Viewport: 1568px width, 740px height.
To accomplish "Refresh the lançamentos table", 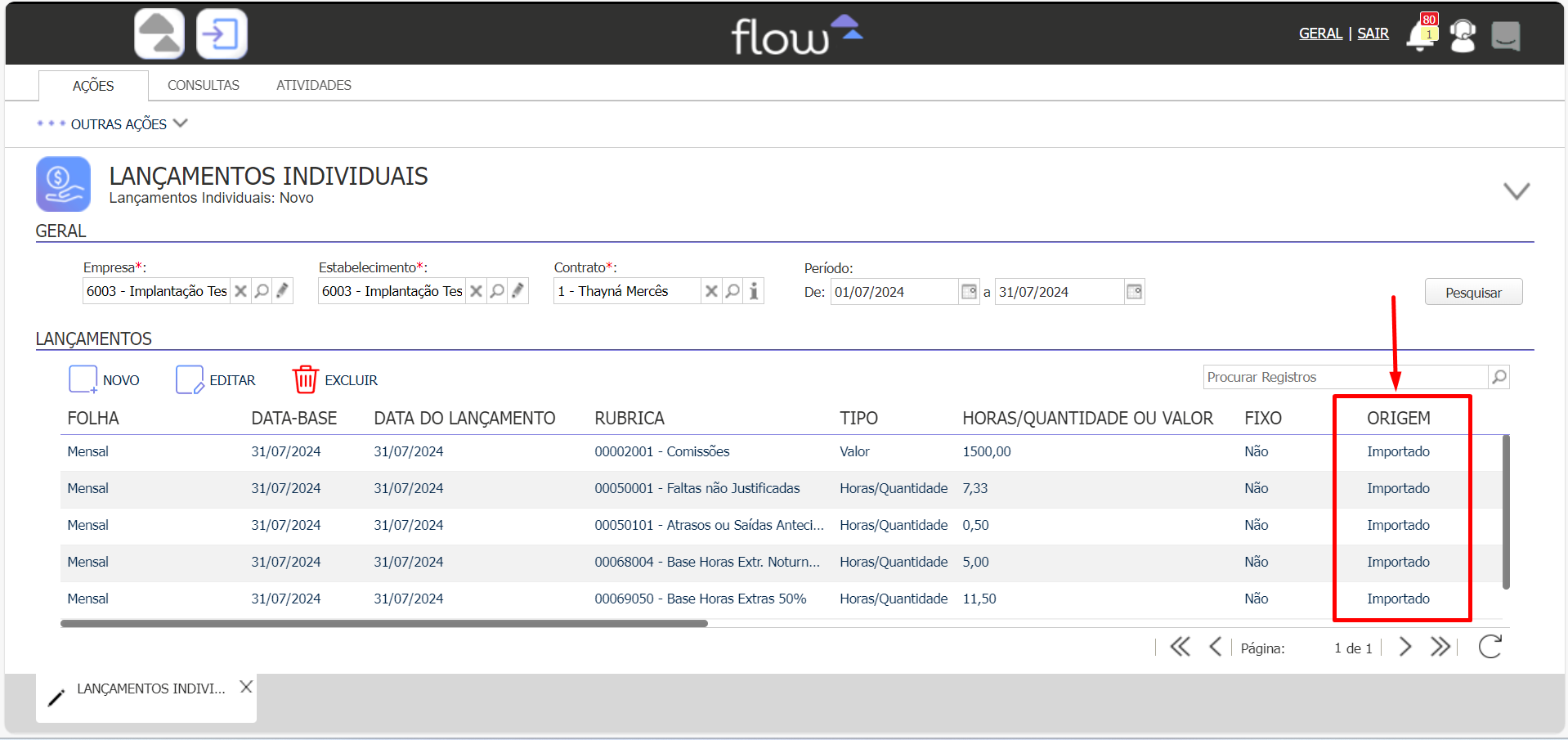I will point(1490,647).
